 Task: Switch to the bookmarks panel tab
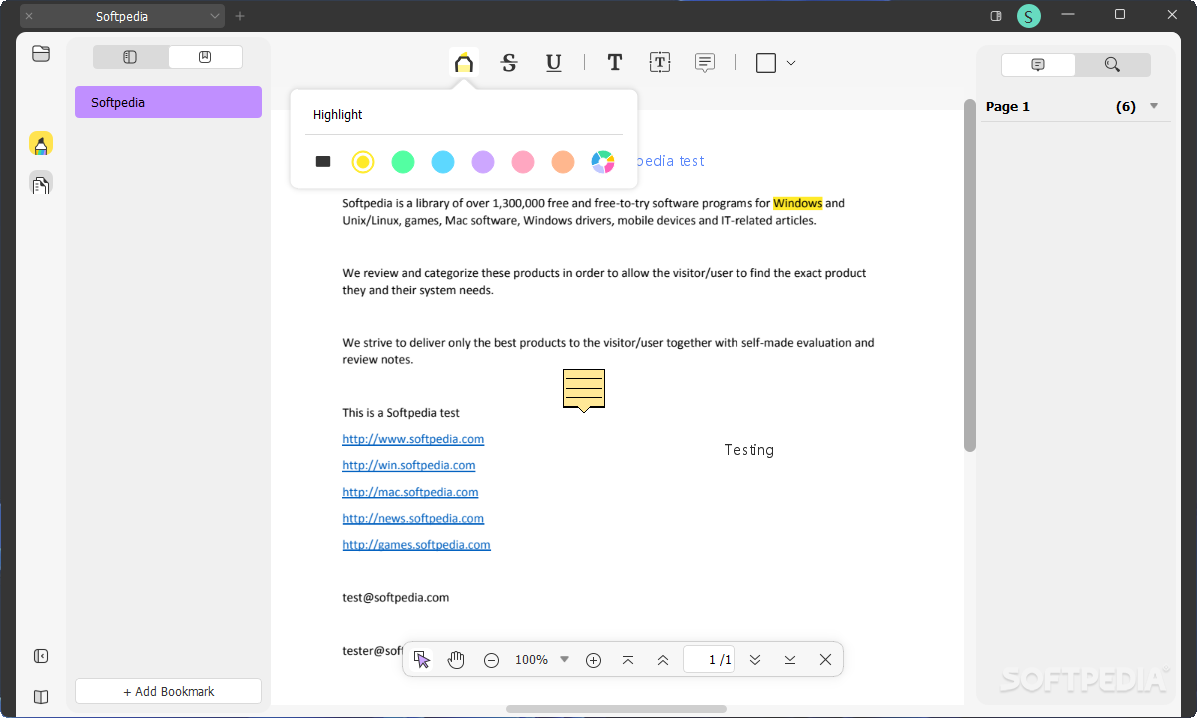pos(205,57)
